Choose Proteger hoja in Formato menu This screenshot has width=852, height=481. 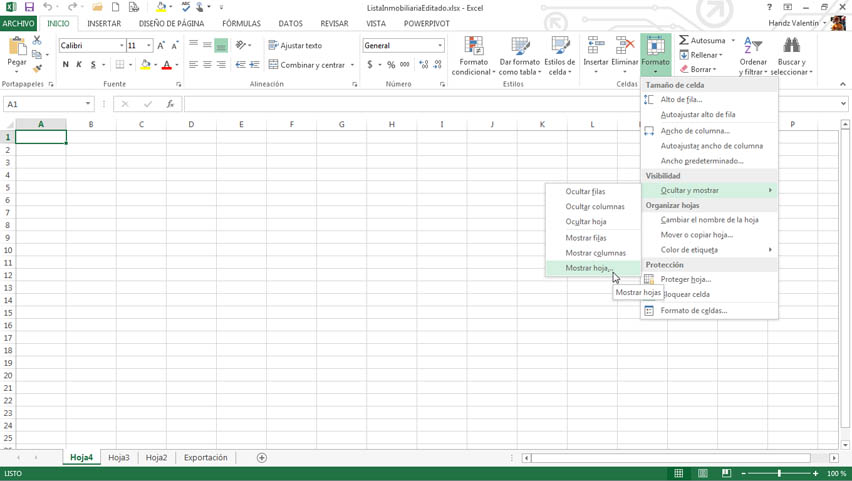pos(685,280)
